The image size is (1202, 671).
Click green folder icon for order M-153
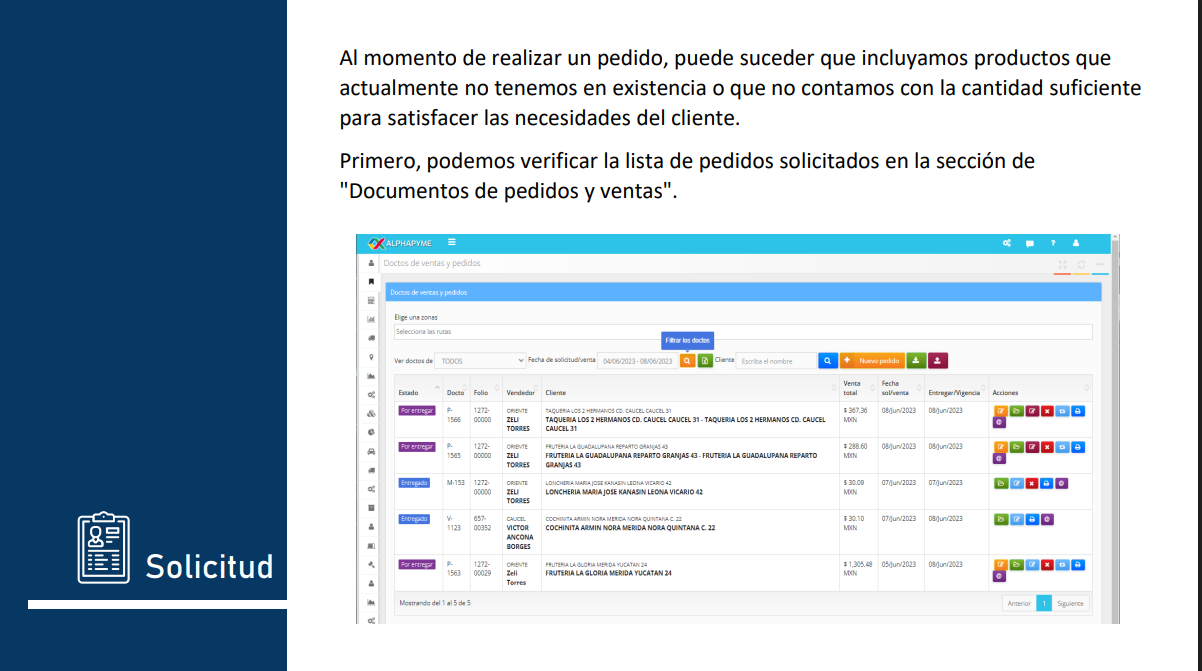point(1001,483)
